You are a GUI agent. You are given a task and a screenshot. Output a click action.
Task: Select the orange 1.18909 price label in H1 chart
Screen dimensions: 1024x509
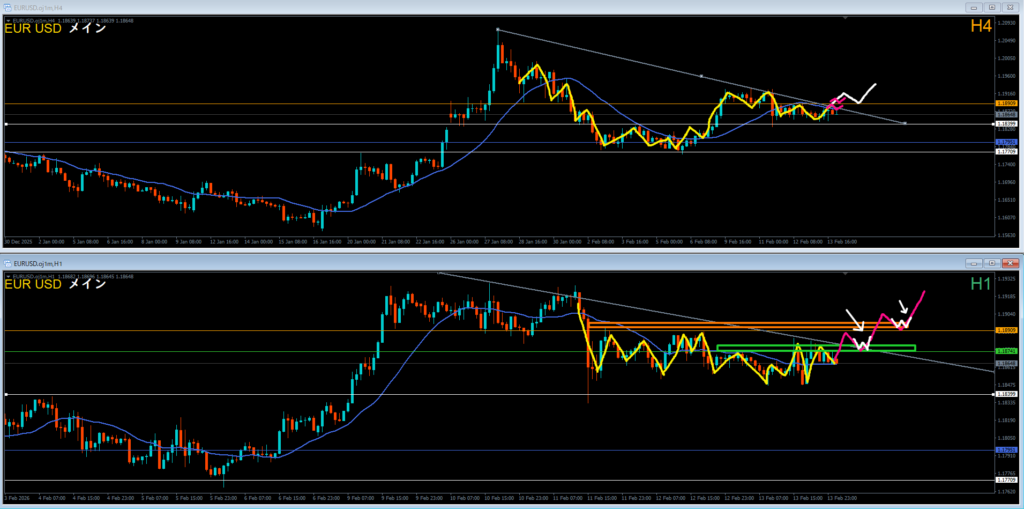point(1004,331)
